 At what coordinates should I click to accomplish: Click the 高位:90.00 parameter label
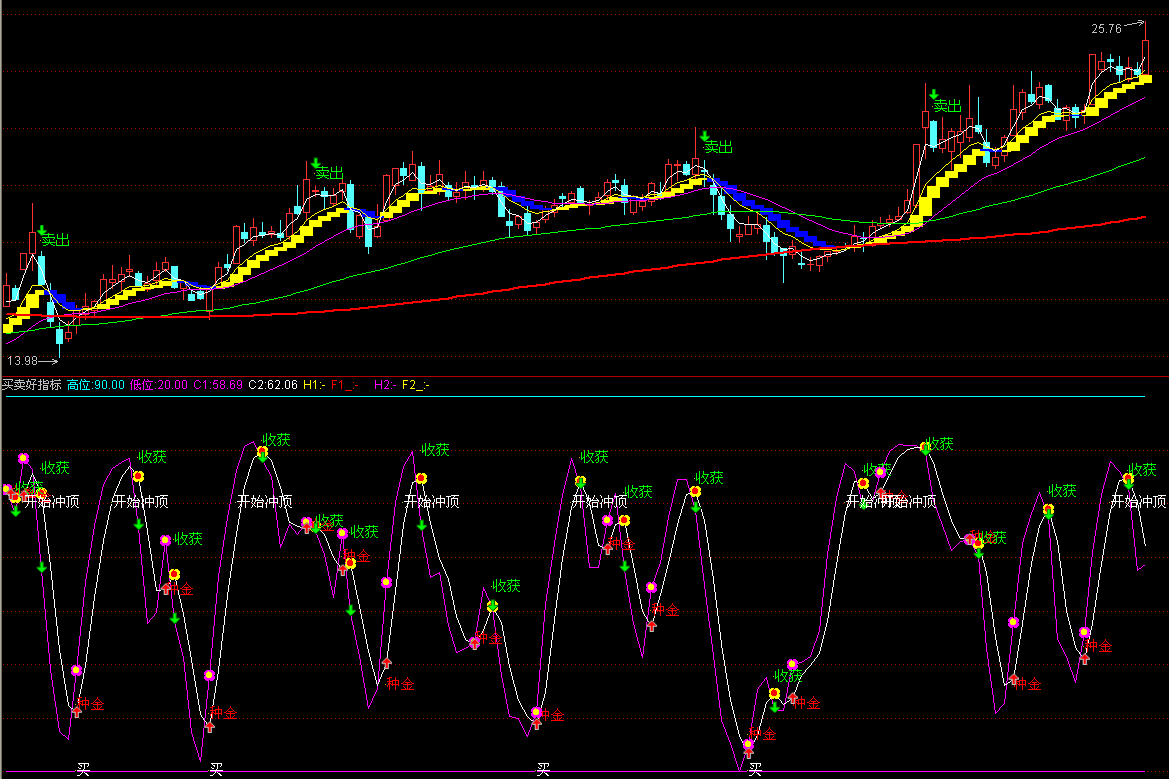[x=96, y=384]
